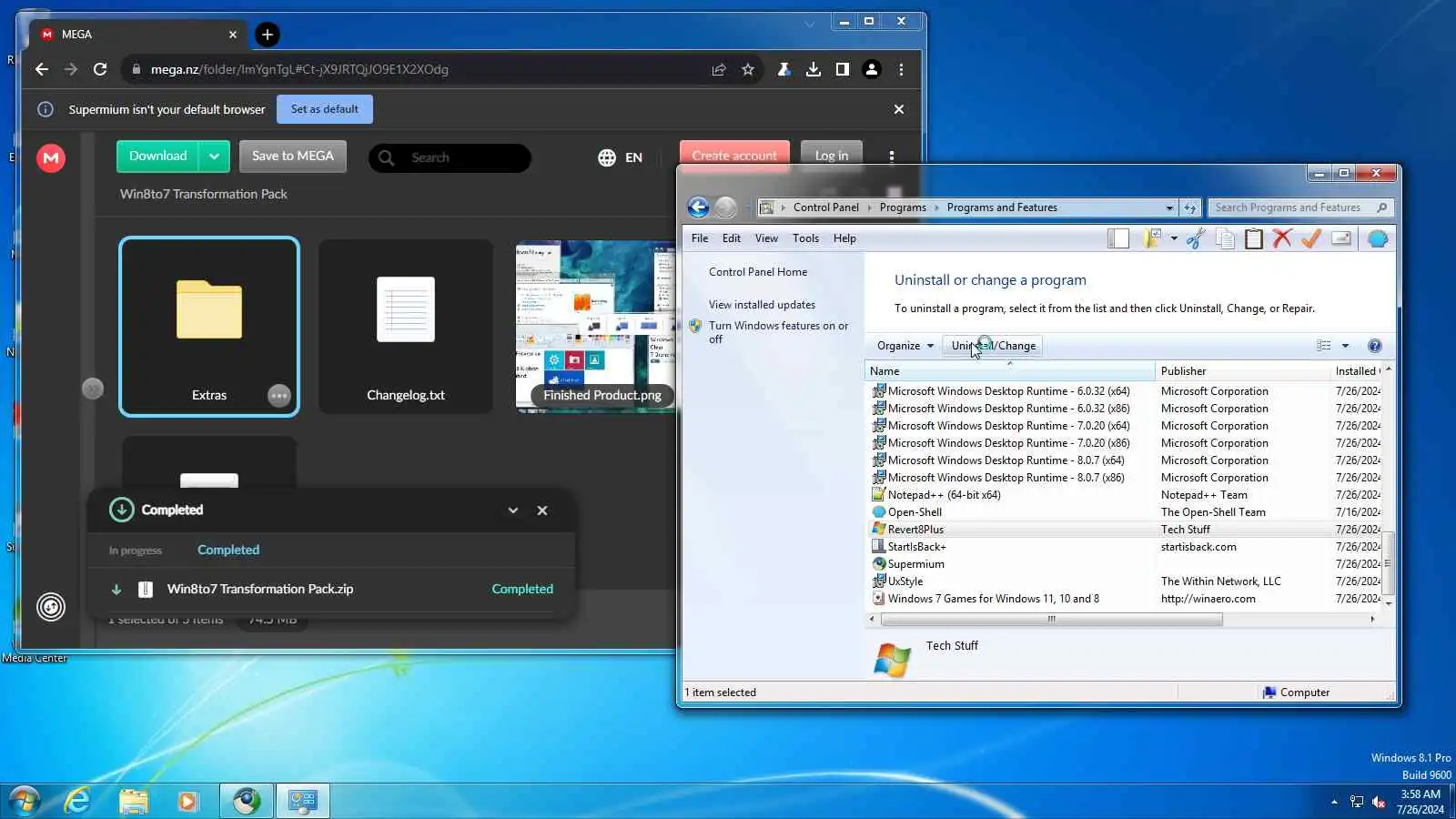Click the Log in button on MEGA
Viewport: 1456px width, 819px height.
pos(832,156)
